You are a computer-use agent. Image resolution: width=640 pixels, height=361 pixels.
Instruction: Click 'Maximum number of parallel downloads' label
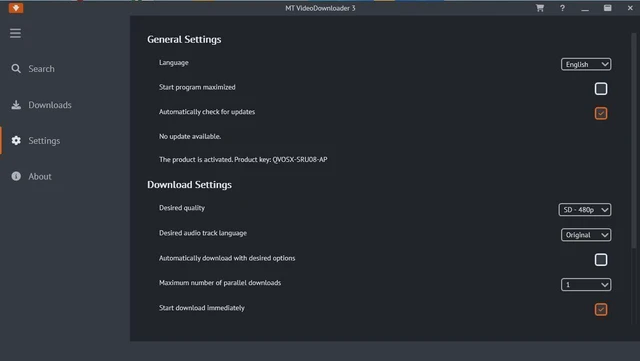[x=220, y=283]
